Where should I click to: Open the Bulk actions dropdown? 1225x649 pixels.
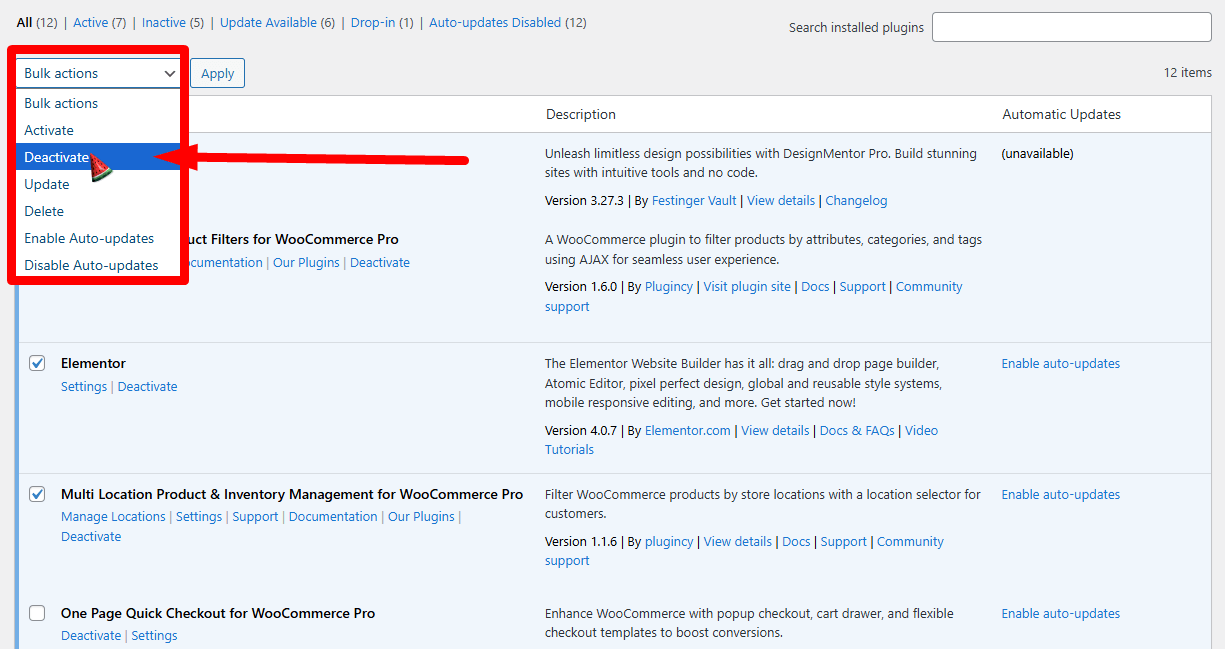click(98, 73)
